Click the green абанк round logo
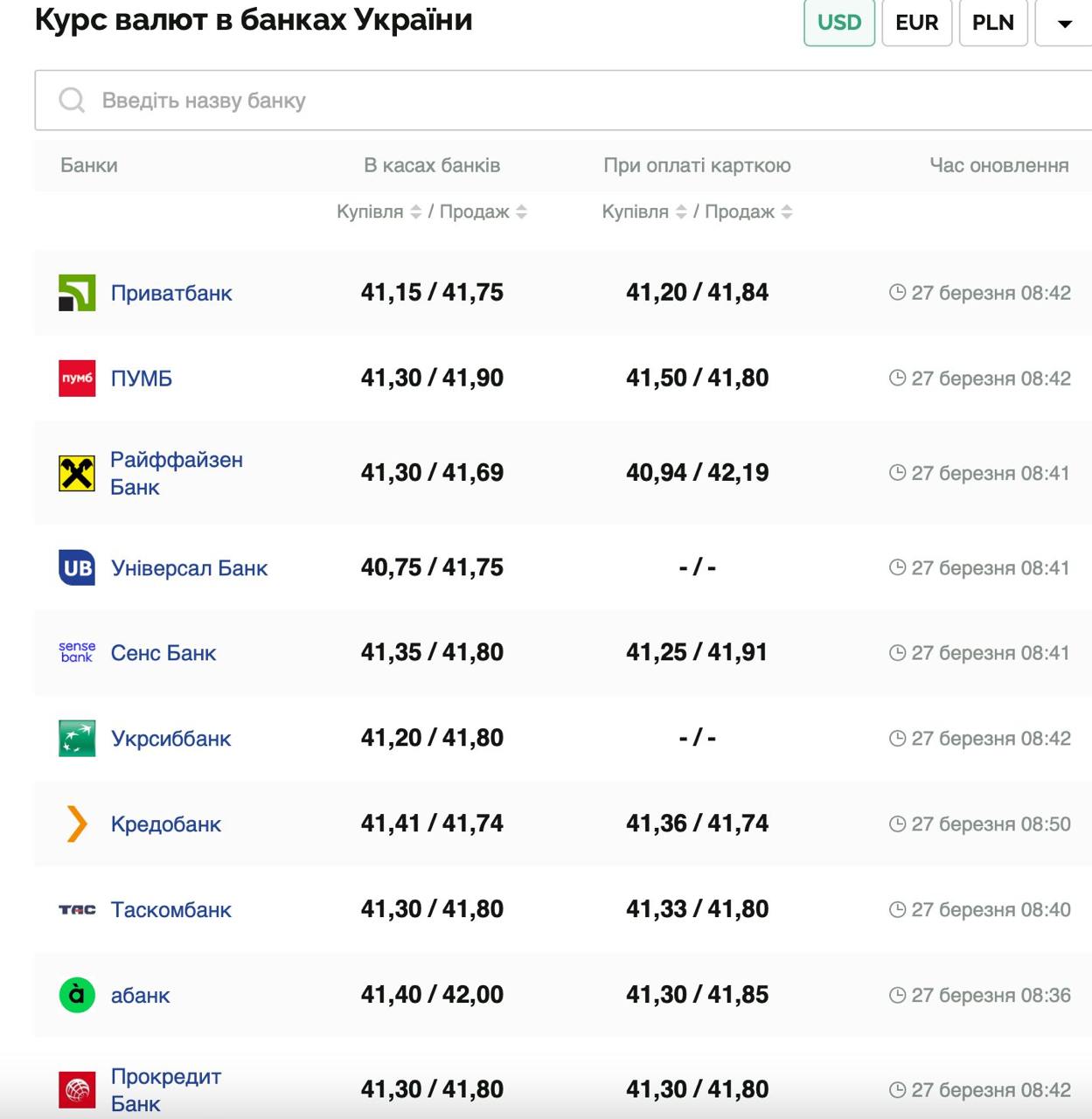The height and width of the screenshot is (1119, 1092). (x=77, y=995)
